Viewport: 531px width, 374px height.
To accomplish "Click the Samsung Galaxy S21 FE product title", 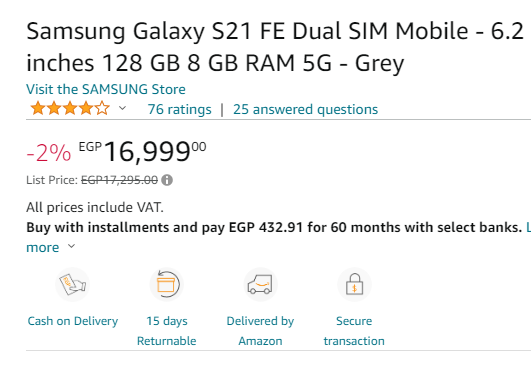I will [x=275, y=47].
